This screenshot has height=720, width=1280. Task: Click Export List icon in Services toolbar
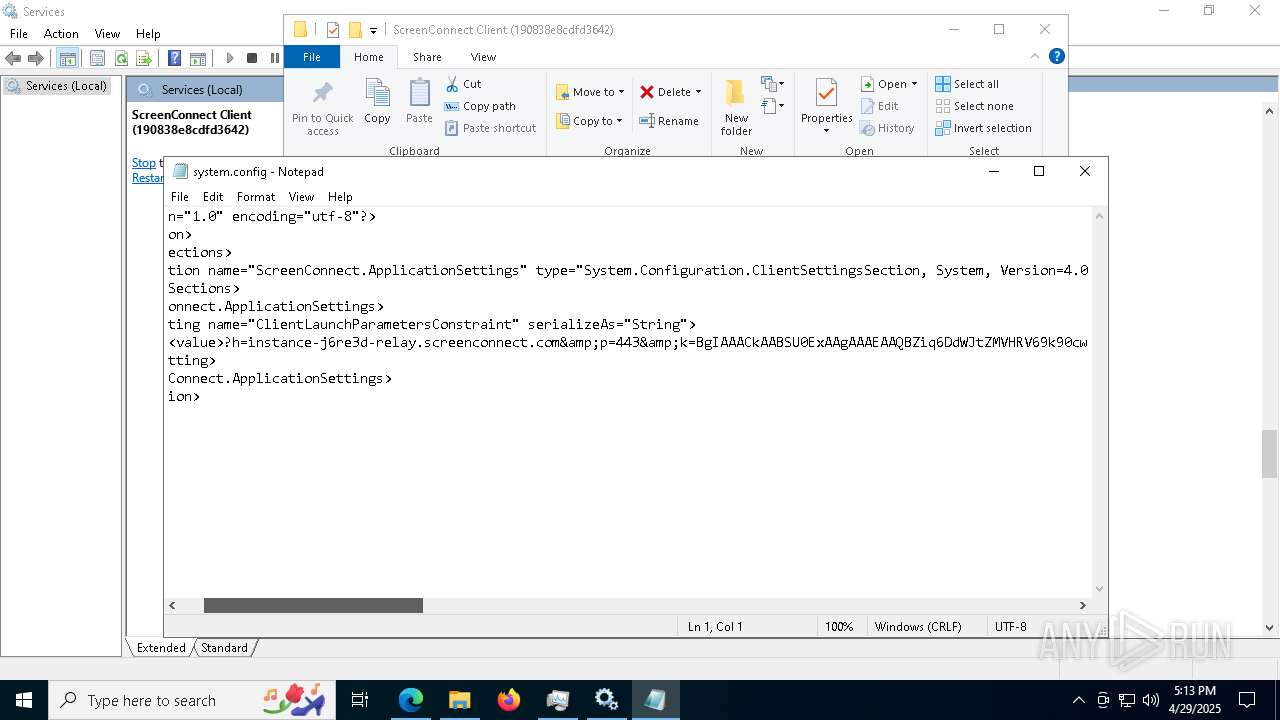[144, 59]
